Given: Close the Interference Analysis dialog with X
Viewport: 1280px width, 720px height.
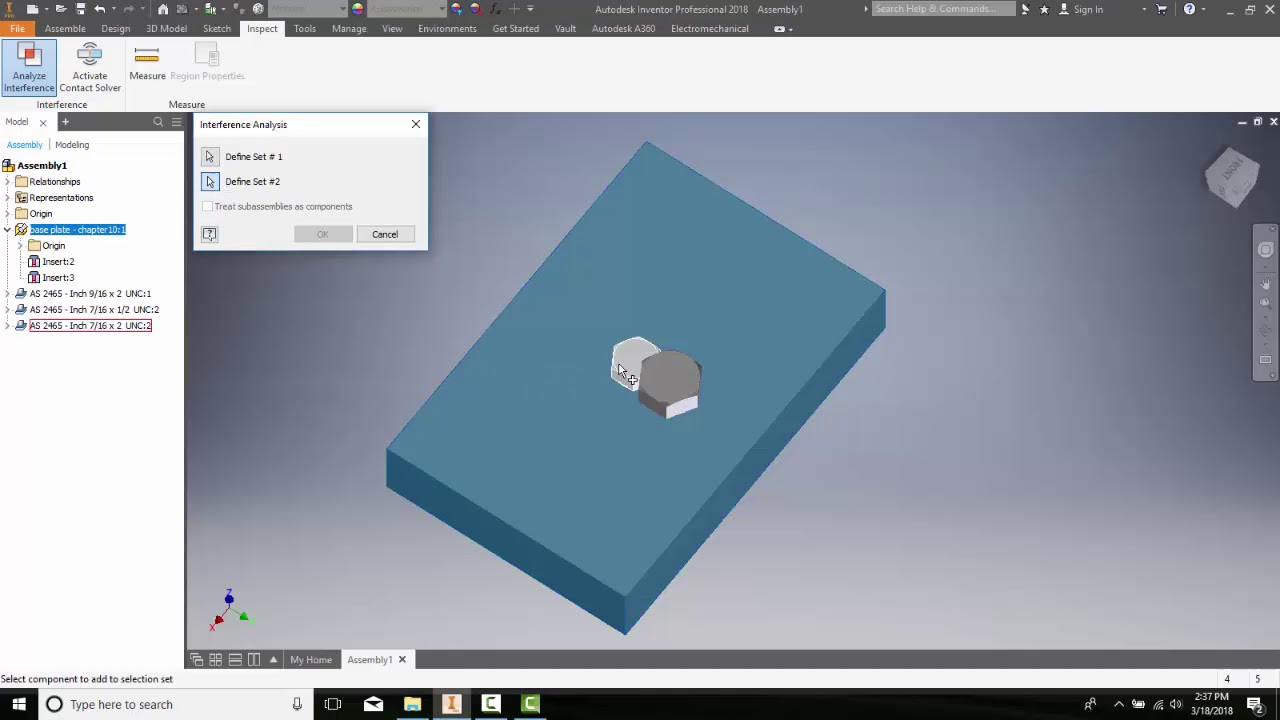Looking at the screenshot, I should click(x=416, y=124).
